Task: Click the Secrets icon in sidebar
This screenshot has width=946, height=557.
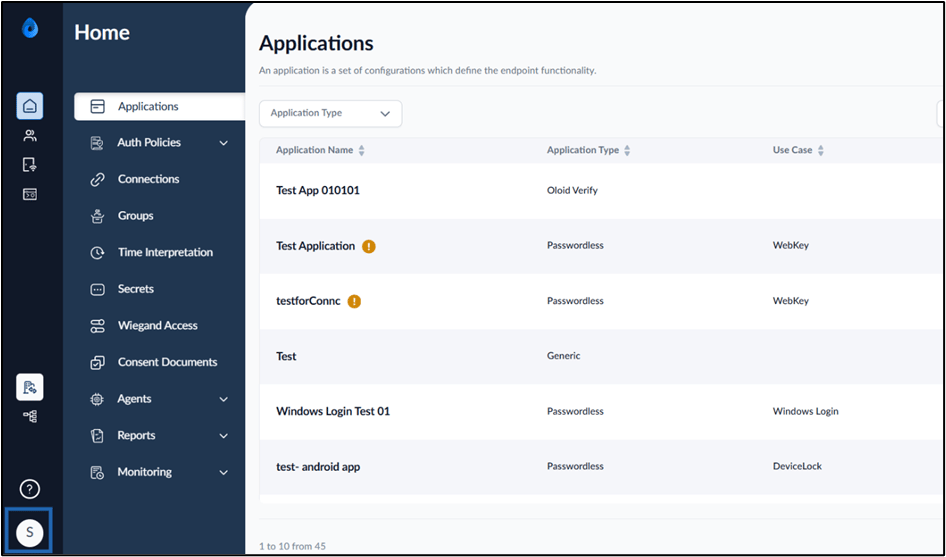Action: point(97,289)
